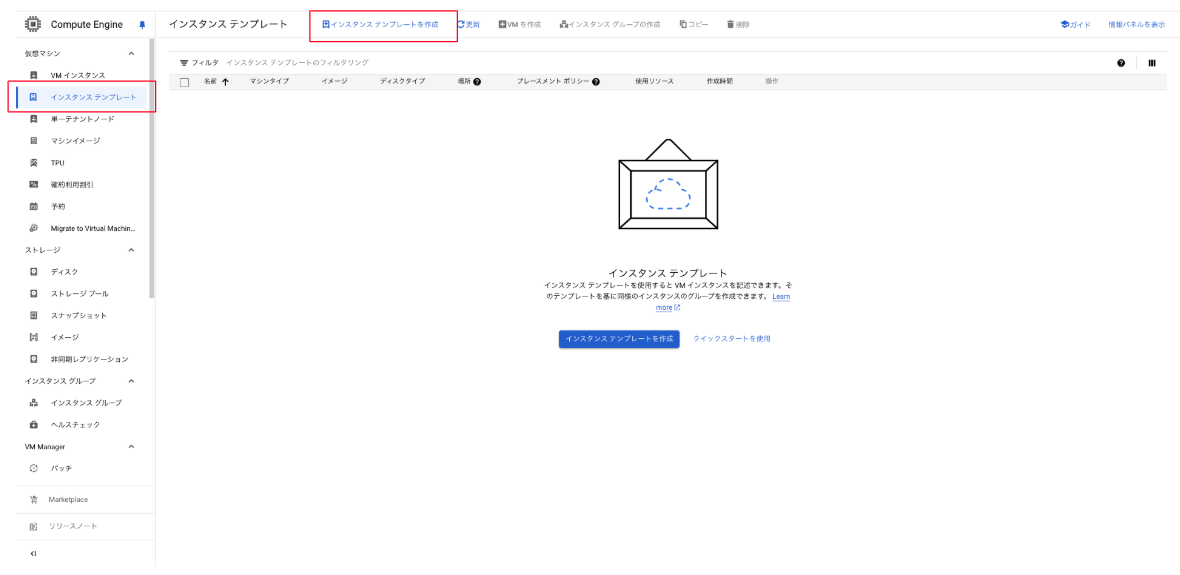Click クイックスタートを使用
1180x575 pixels.
pos(731,339)
